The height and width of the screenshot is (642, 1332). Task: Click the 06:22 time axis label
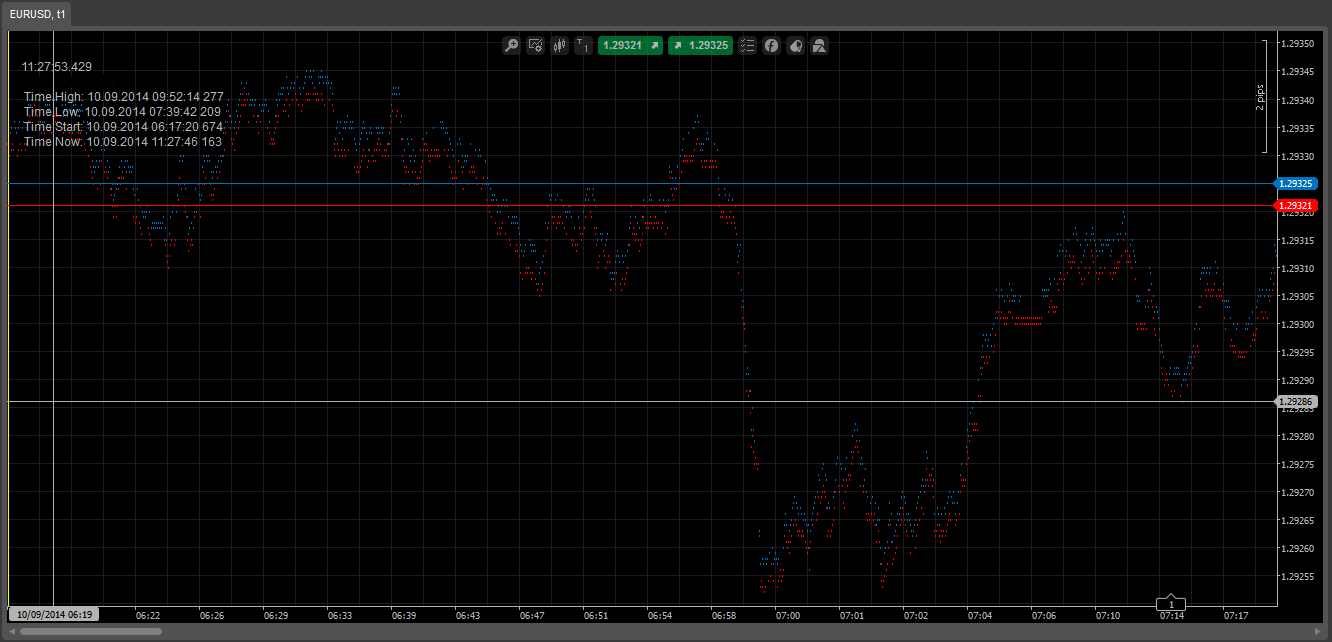148,615
